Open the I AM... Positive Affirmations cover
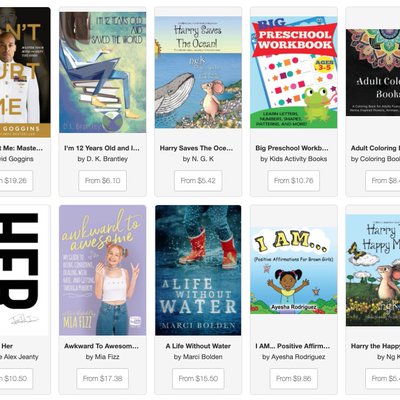The width and height of the screenshot is (400, 400). 294,270
